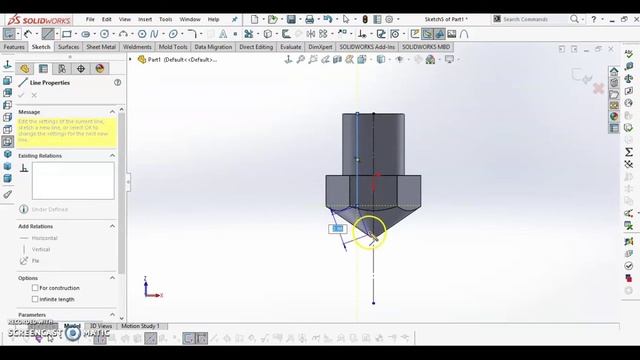Open the Tools menu
This screenshot has width=640, height=360.
pyautogui.click(x=165, y=19)
